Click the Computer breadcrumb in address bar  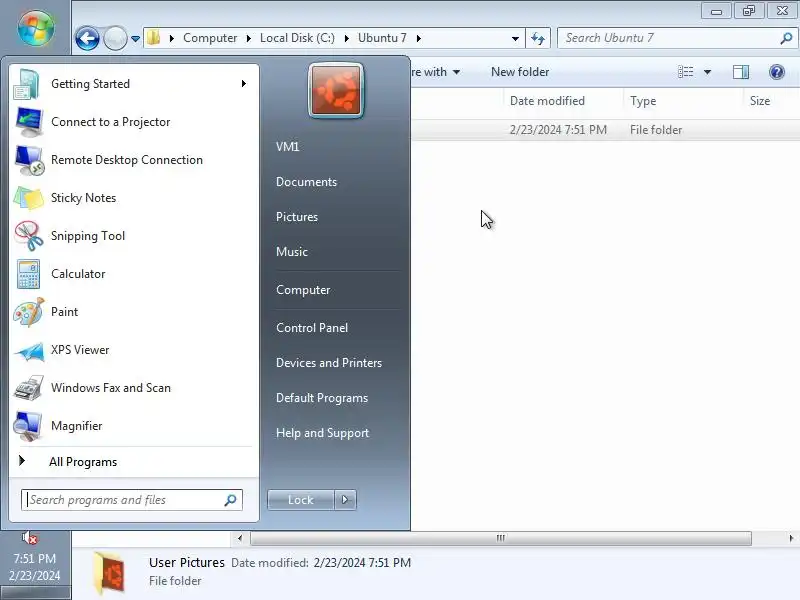click(210, 38)
